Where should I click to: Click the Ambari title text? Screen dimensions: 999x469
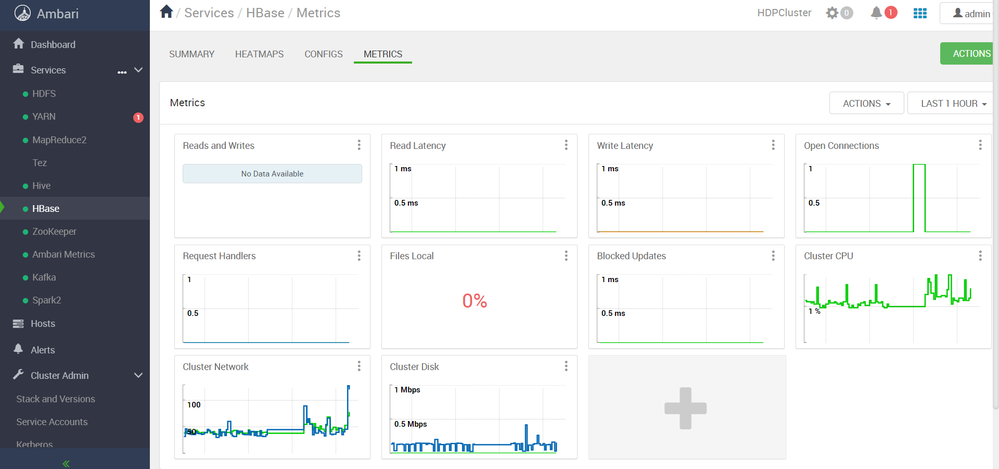58,13
